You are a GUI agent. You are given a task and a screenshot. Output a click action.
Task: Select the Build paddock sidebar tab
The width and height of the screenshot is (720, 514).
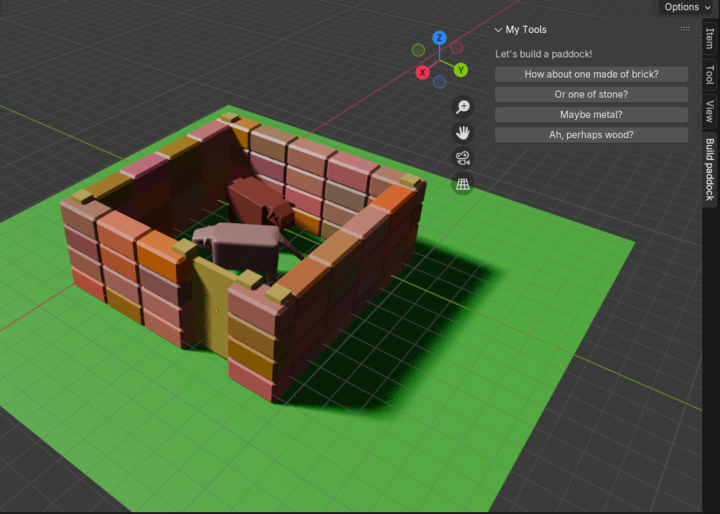pos(709,169)
